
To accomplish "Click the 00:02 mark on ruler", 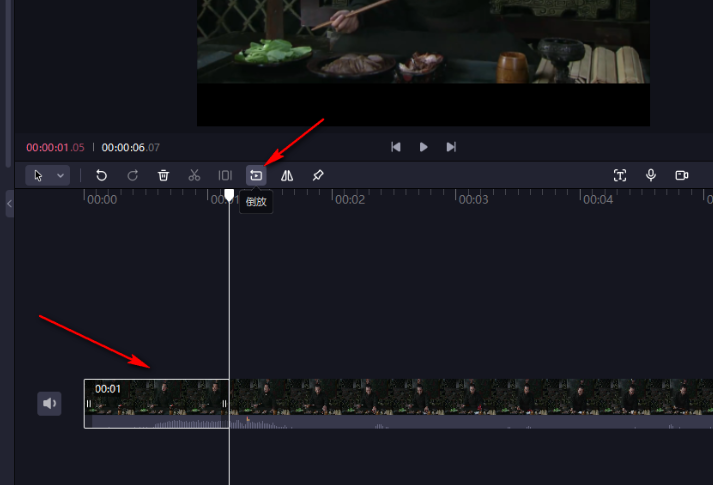I will click(x=350, y=200).
